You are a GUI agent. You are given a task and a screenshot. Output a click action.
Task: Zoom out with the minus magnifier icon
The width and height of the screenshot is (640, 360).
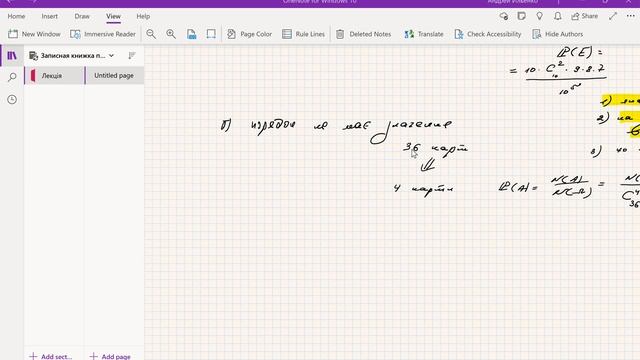(x=151, y=34)
